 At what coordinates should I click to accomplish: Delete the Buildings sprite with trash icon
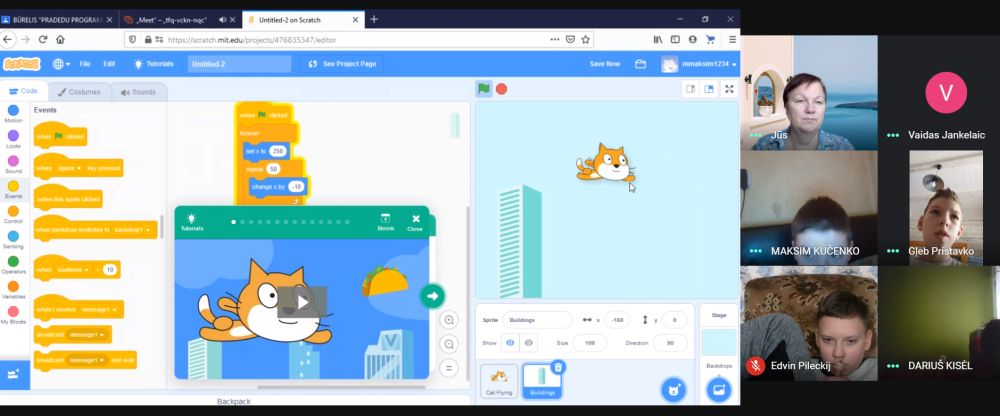pos(558,367)
